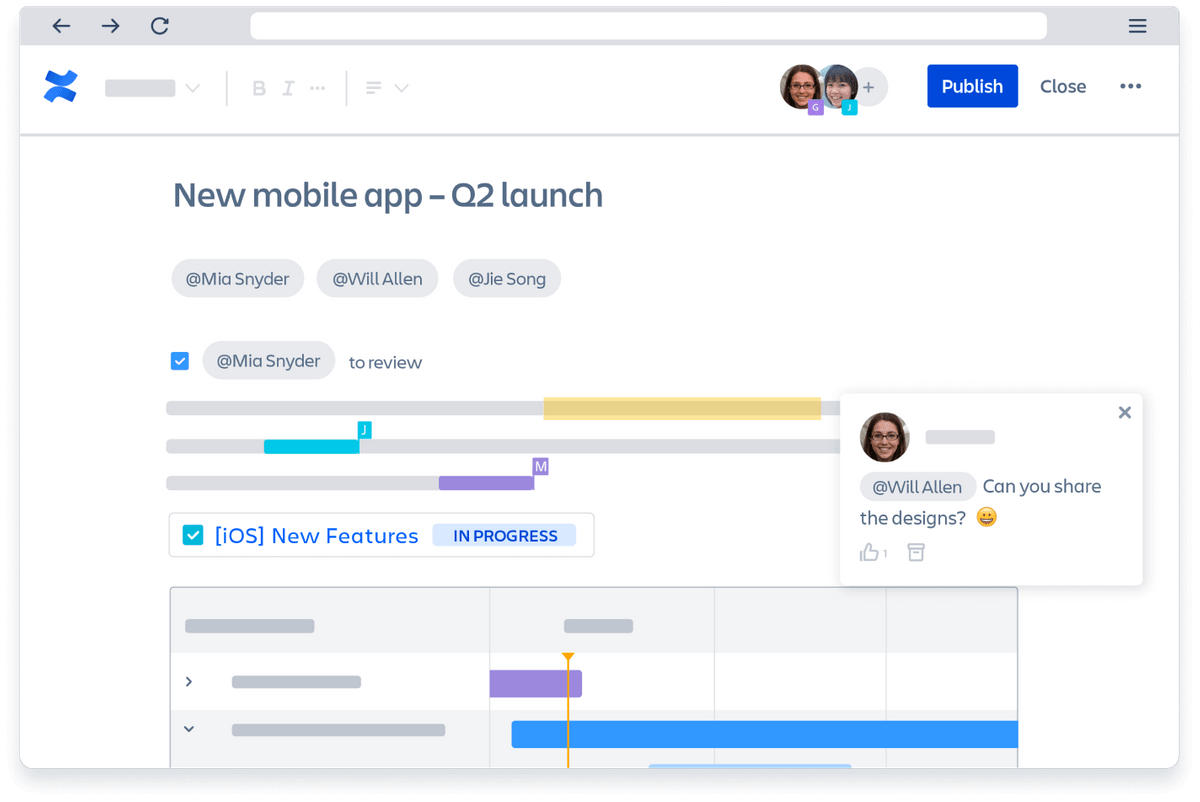Collapse the second expanded roadmap row
Viewport: 1200px width, 802px height.
point(189,730)
